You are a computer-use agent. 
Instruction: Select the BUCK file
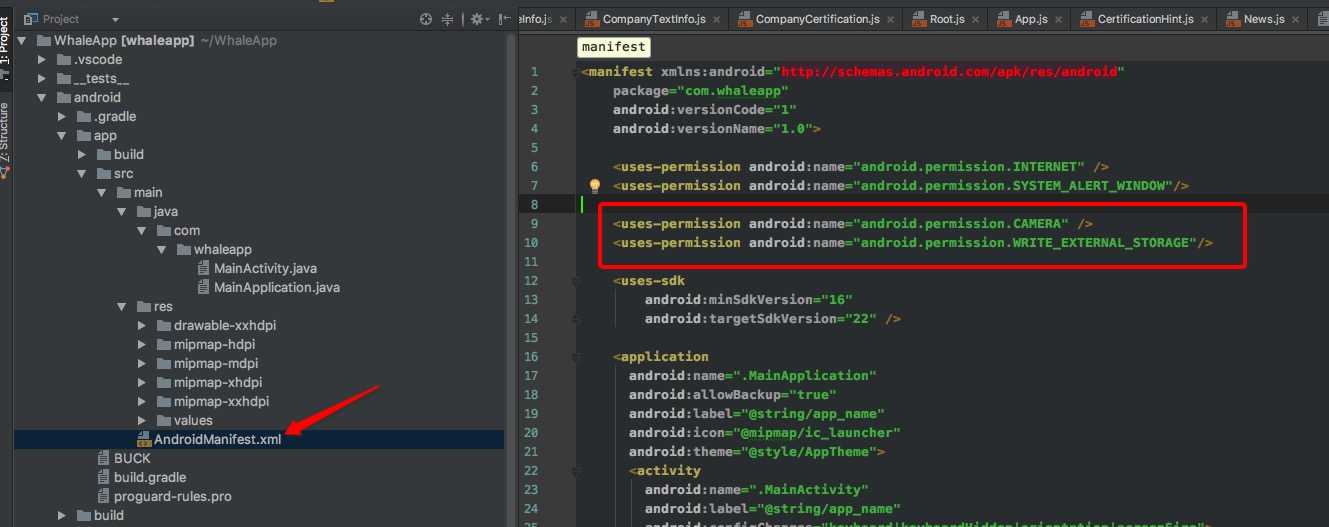[x=132, y=459]
